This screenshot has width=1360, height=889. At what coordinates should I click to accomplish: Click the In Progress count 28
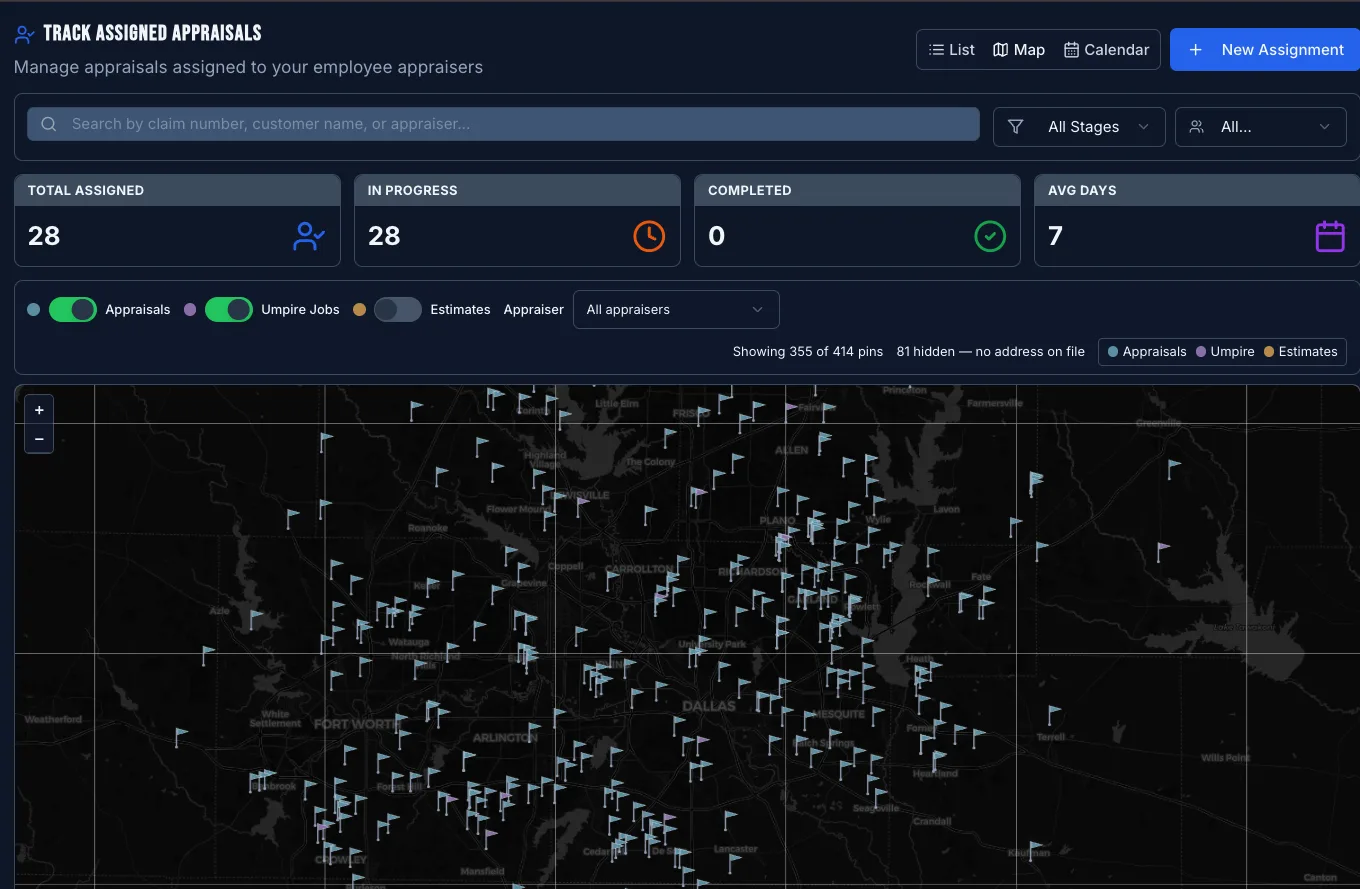pyautogui.click(x=384, y=236)
